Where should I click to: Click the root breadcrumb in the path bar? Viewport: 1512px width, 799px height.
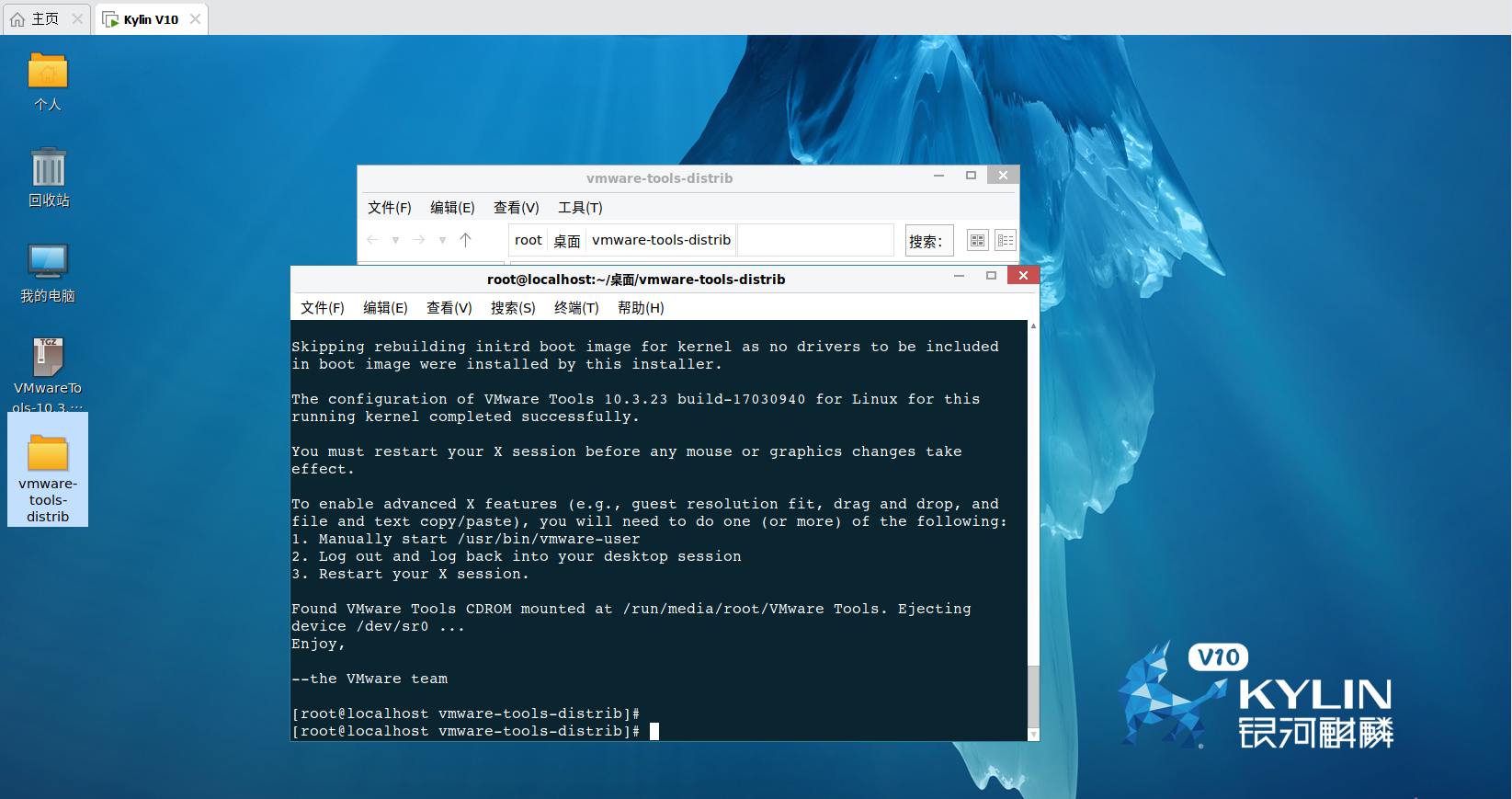(528, 240)
